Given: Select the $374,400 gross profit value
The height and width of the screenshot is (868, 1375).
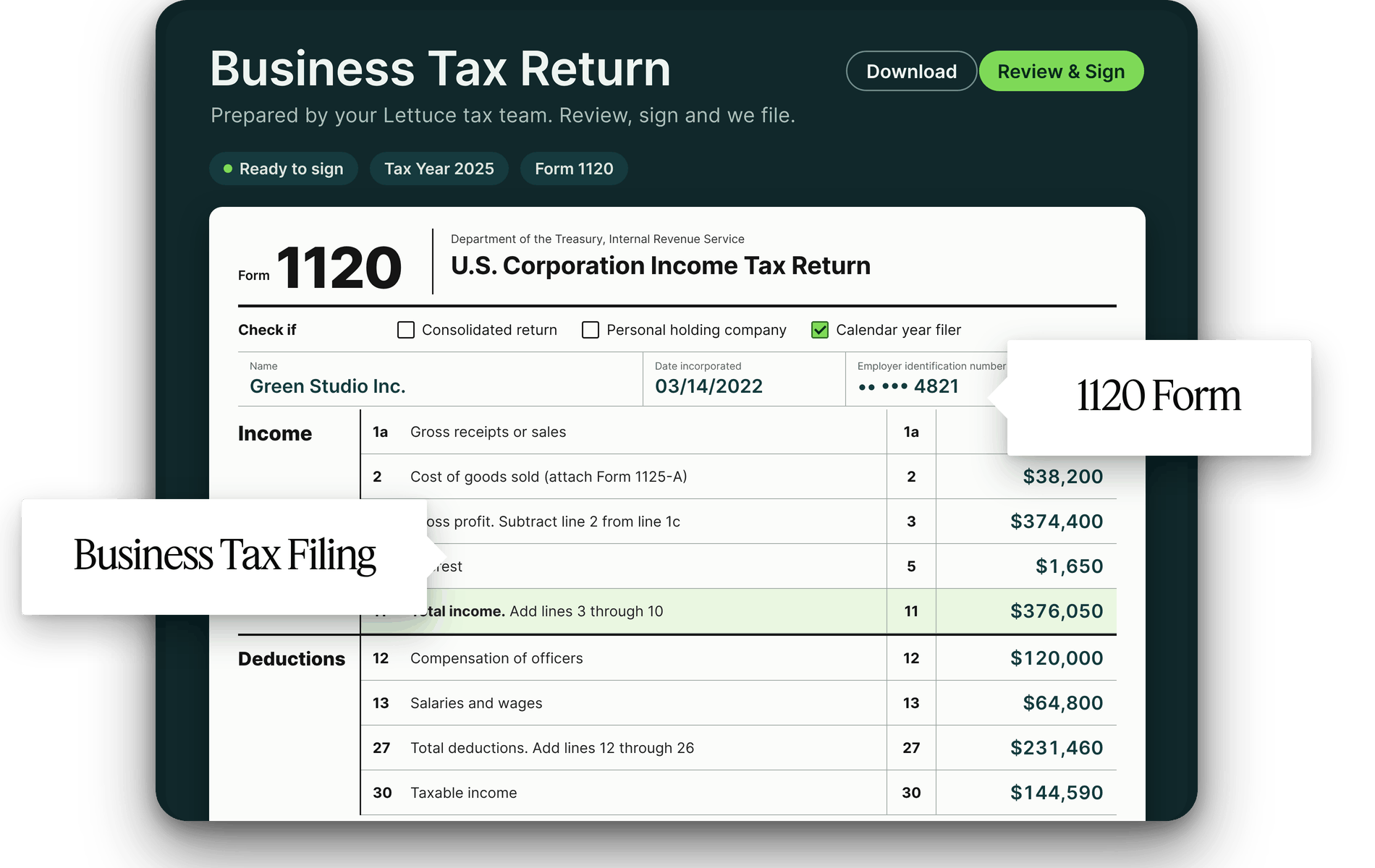Looking at the screenshot, I should 1057,522.
